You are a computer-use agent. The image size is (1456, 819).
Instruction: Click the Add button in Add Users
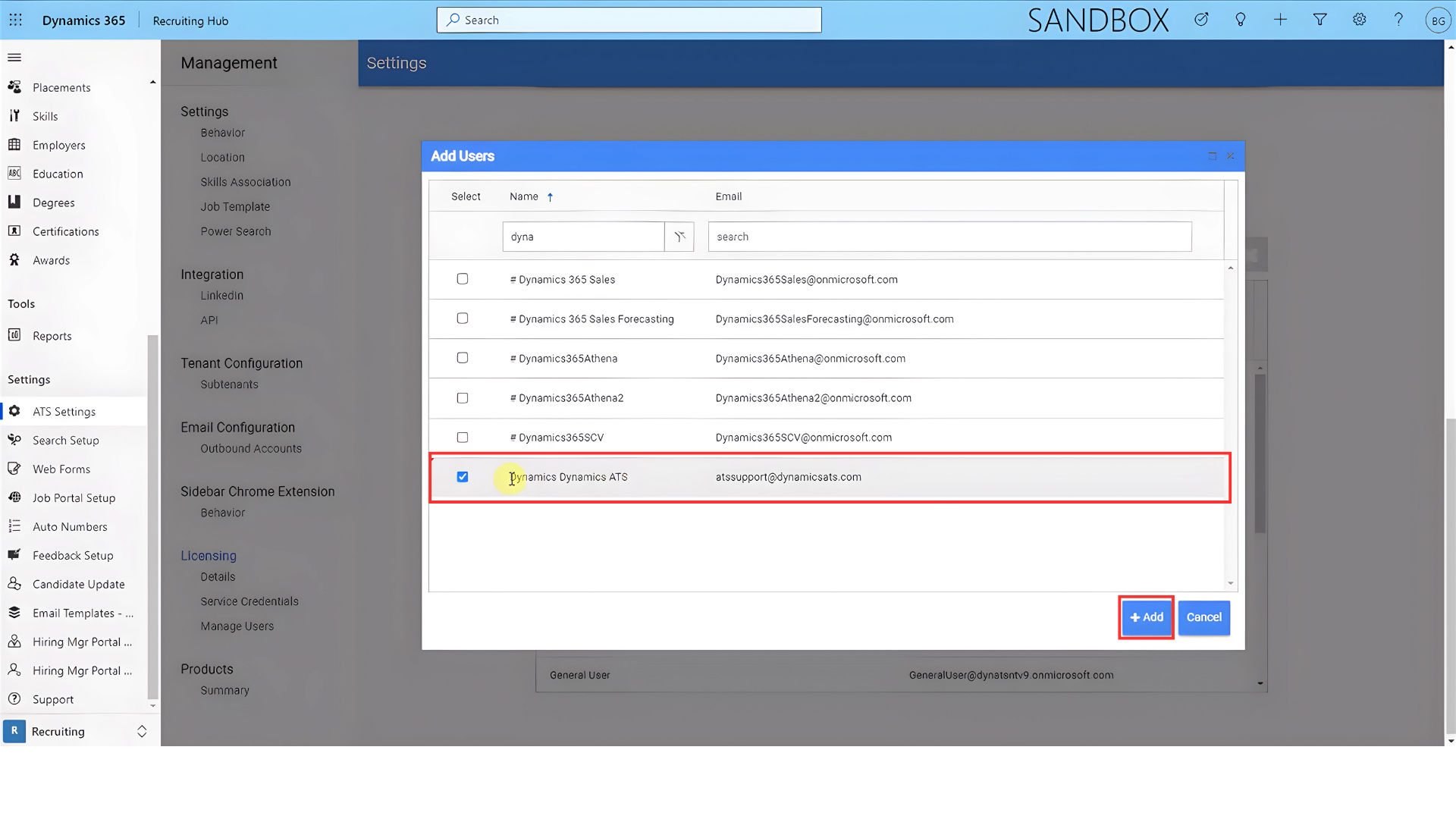click(1147, 617)
